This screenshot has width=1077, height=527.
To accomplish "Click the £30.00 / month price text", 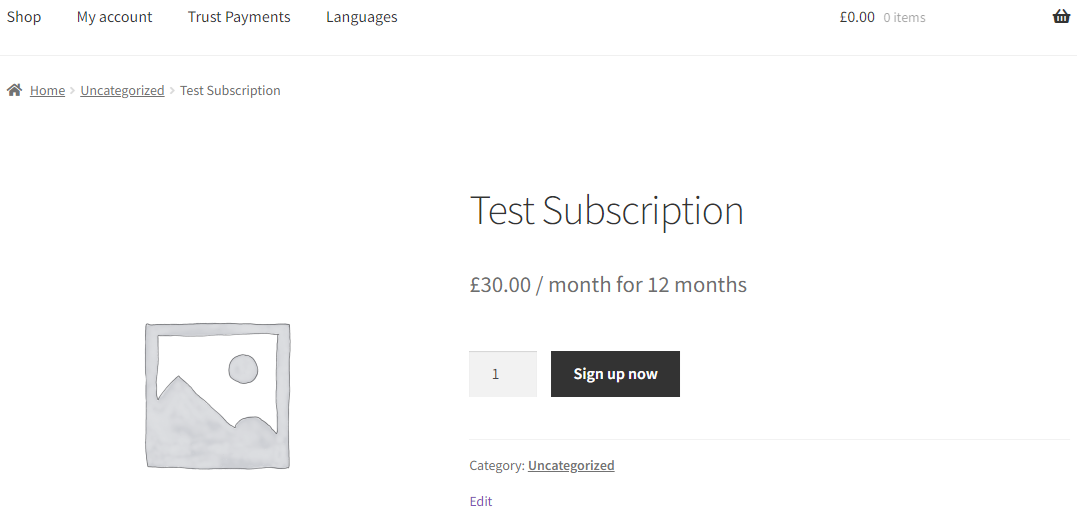I will pos(608,285).
